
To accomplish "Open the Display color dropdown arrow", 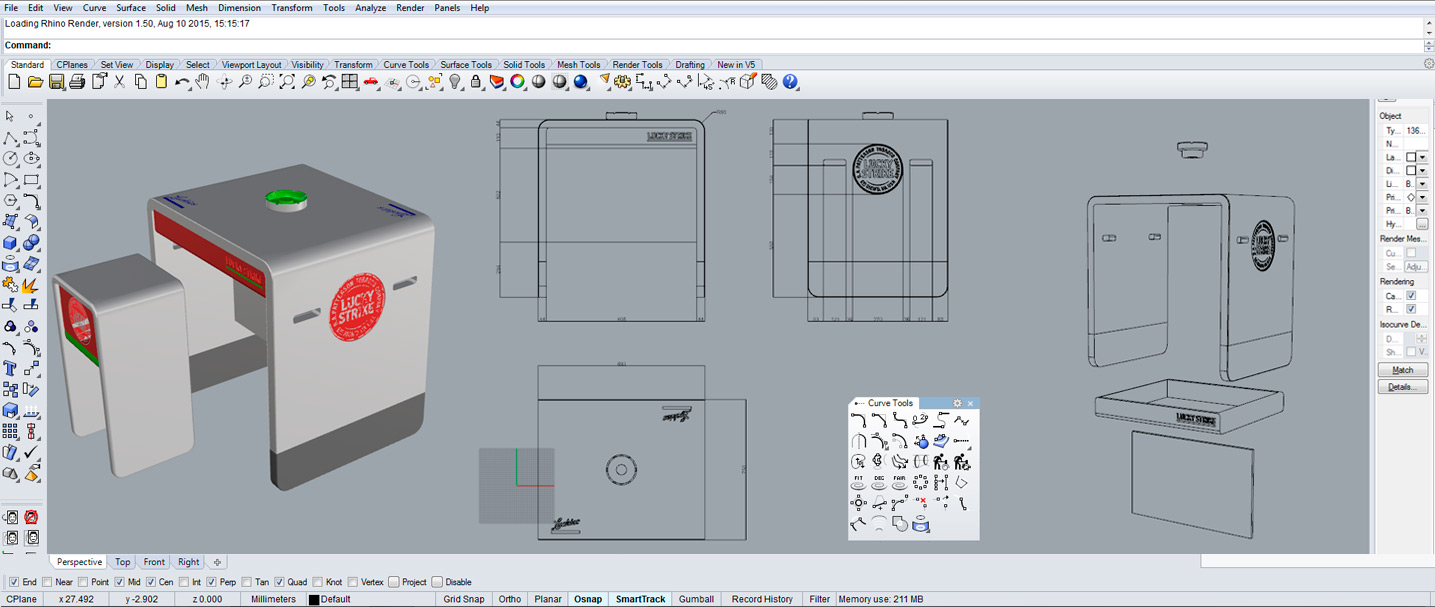I will pos(1422,171).
